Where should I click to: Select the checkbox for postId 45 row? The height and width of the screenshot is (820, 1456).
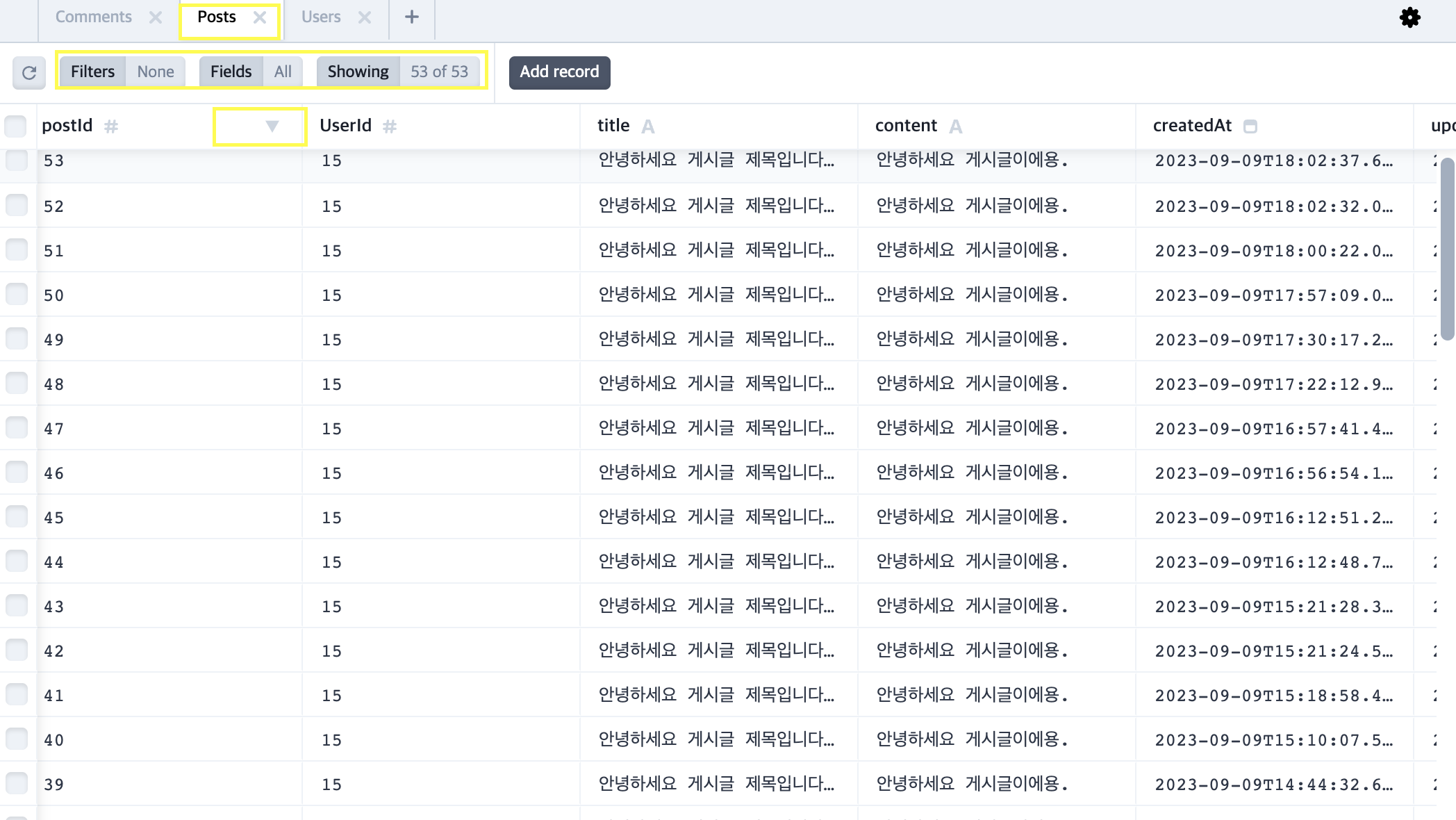point(17,516)
